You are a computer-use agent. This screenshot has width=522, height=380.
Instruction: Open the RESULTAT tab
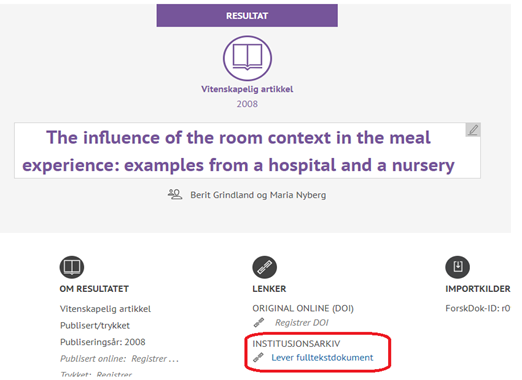pos(247,16)
